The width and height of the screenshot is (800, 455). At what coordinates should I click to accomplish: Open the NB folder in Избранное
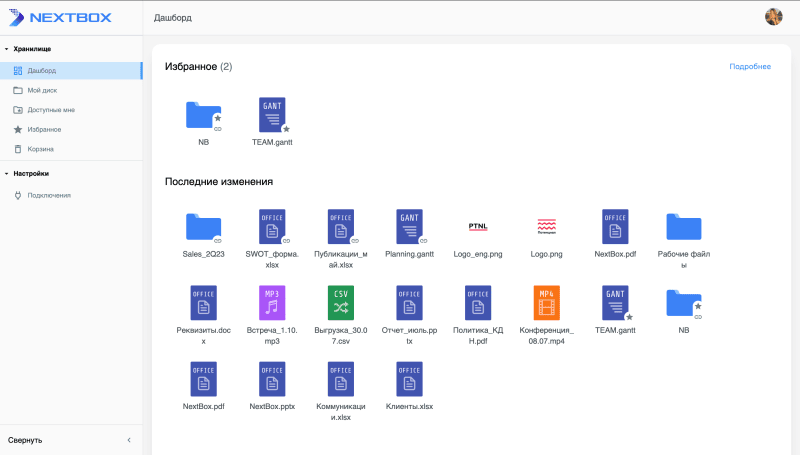tap(203, 115)
